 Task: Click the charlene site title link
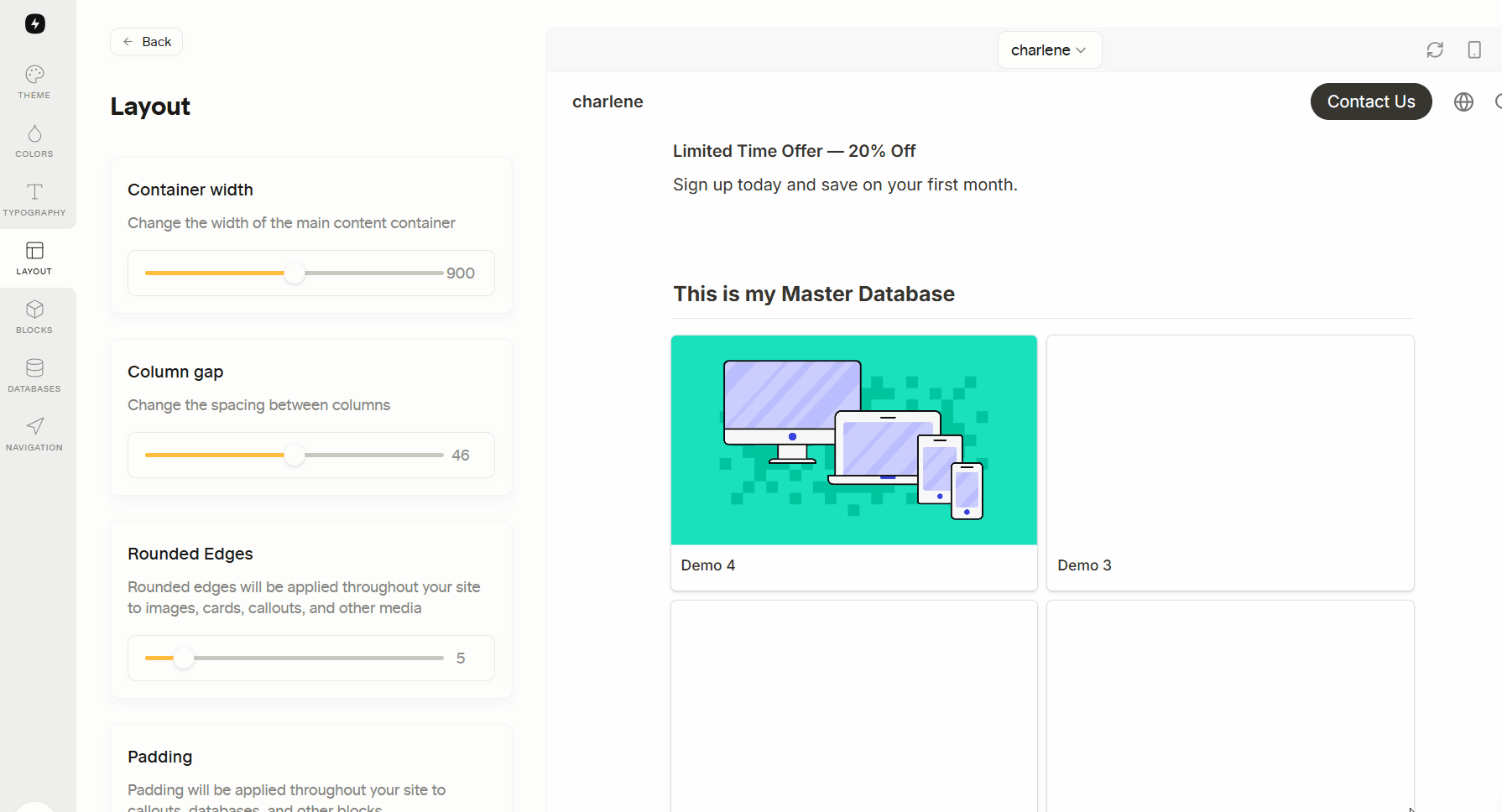pos(608,101)
